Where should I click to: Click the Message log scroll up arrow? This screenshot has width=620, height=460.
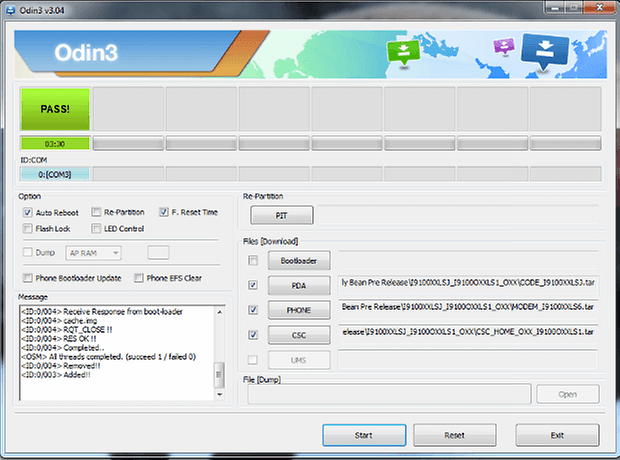tap(219, 312)
